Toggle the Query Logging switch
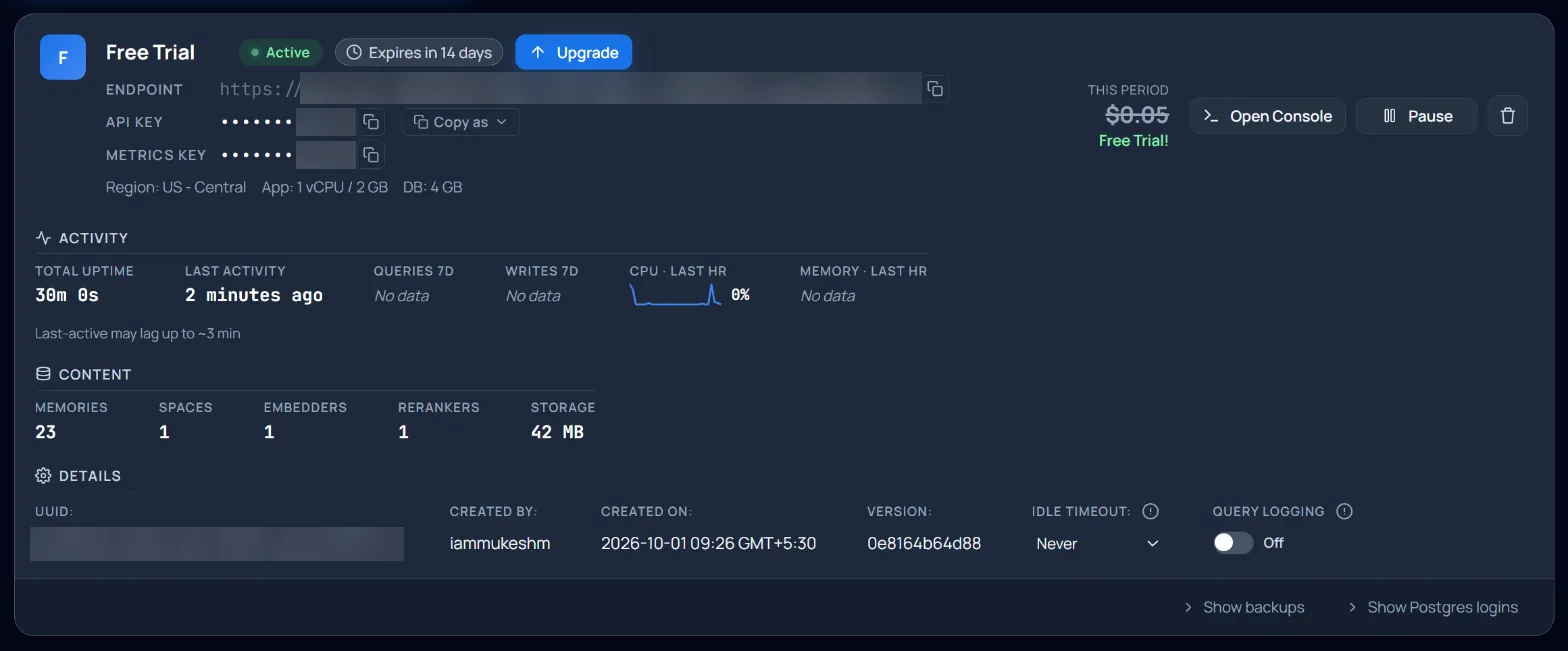Viewport: 1568px width, 651px height. 1233,543
